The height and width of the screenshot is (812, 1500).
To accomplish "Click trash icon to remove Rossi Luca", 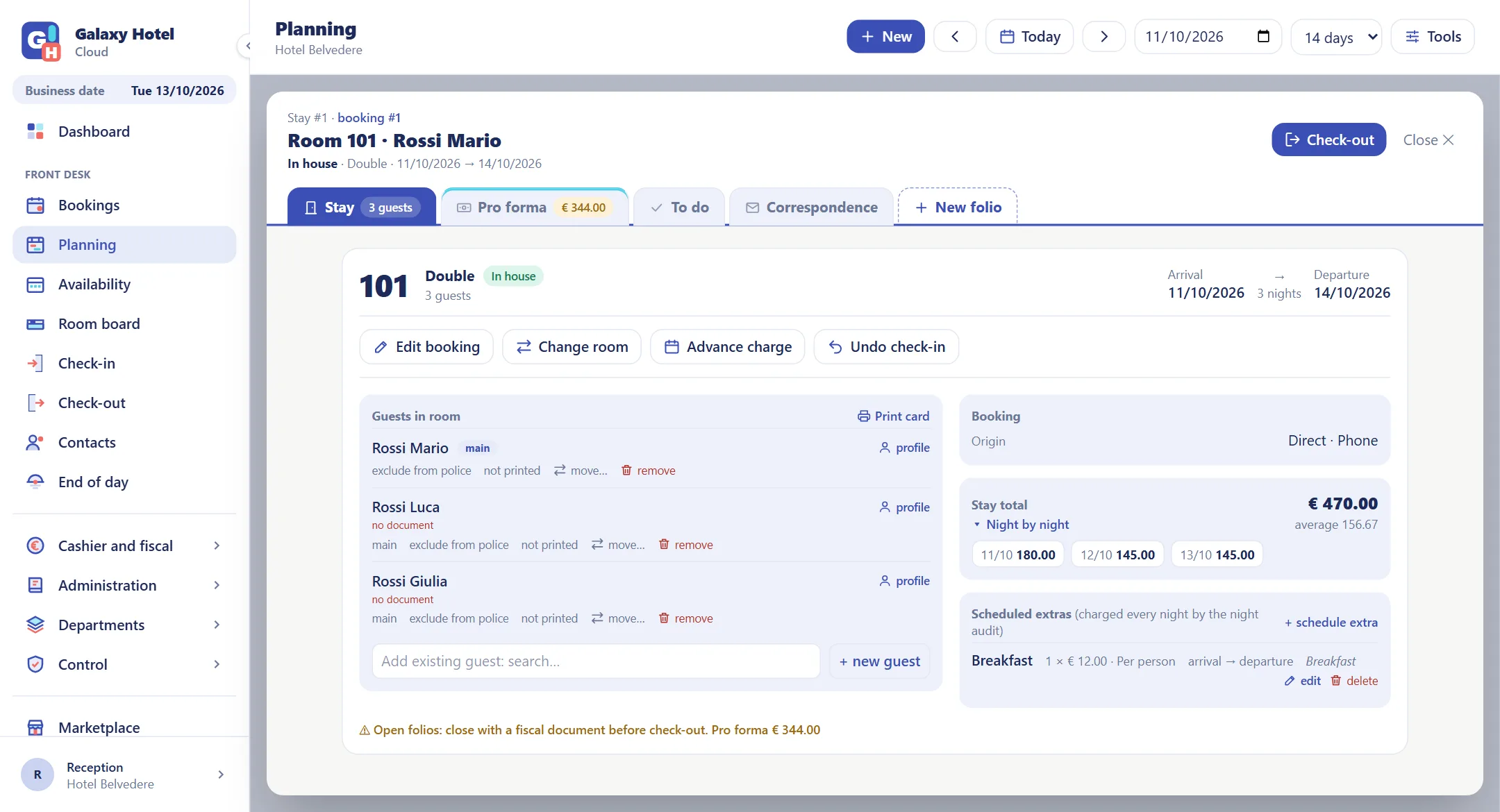I will pos(664,545).
